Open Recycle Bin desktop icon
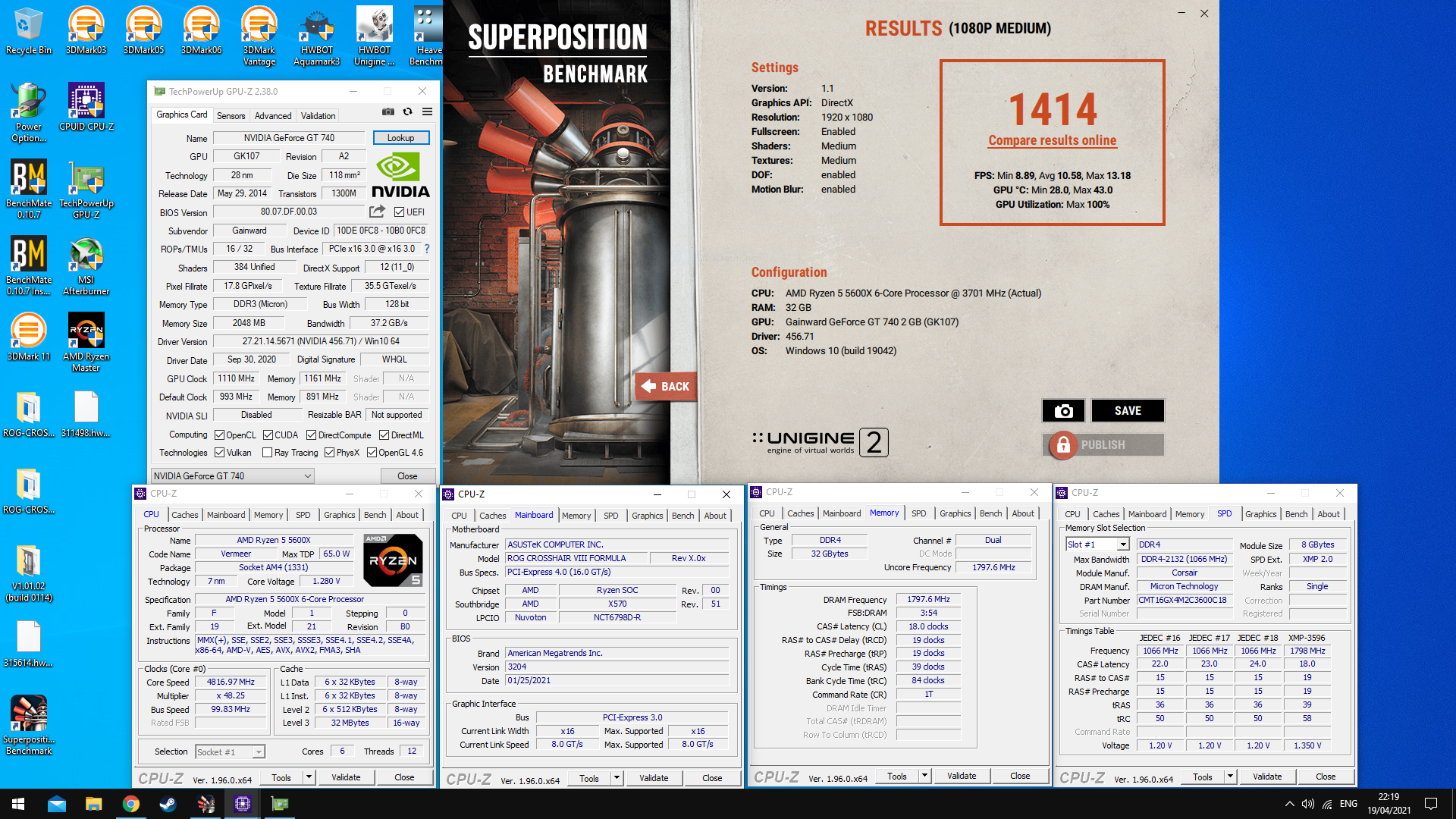 tap(29, 32)
